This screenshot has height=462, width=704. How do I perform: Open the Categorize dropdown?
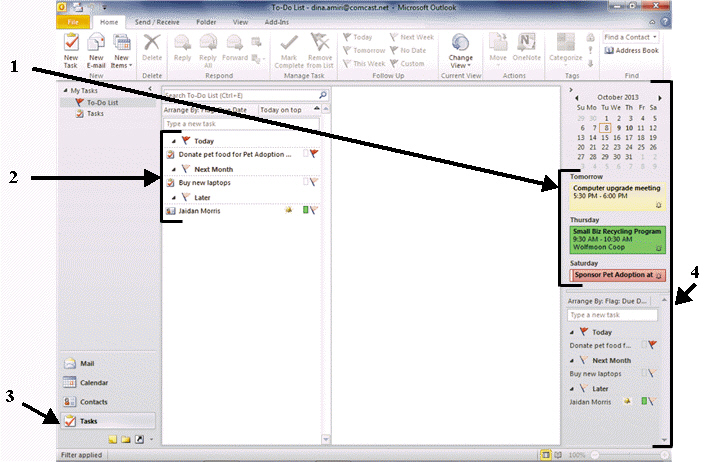pos(565,49)
